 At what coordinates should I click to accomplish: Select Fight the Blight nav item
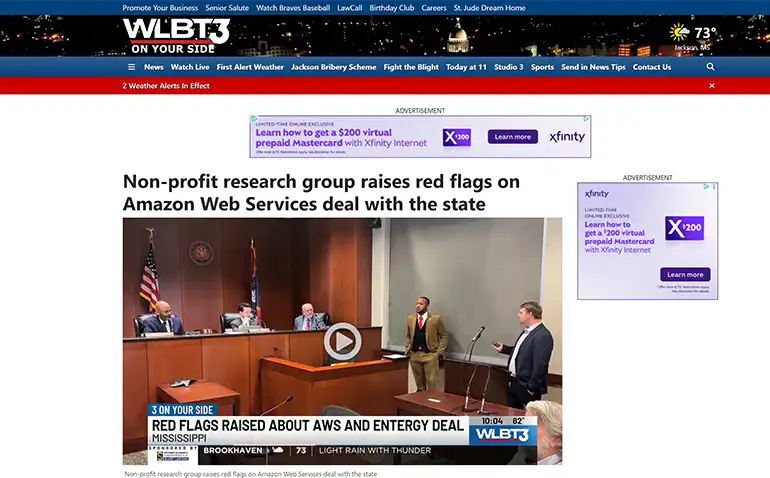coord(411,67)
